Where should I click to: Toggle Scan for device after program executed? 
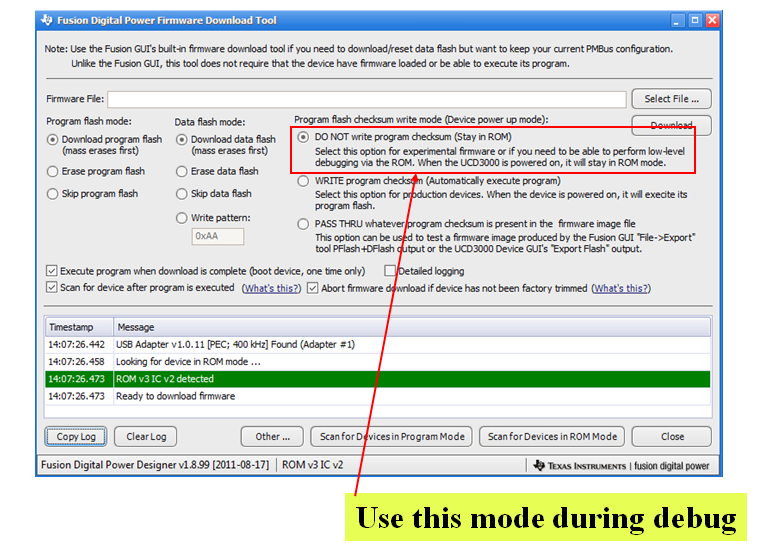51,287
